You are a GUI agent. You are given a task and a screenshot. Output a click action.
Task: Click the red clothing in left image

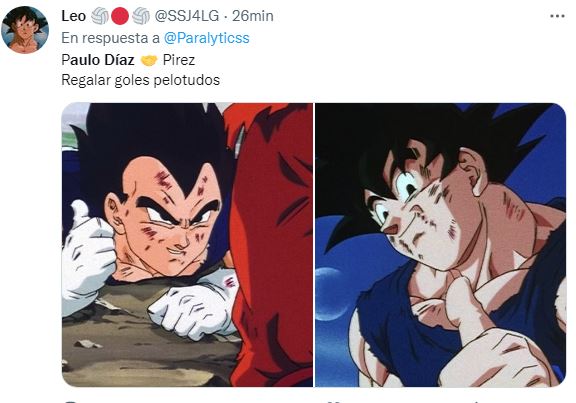tap(270, 242)
